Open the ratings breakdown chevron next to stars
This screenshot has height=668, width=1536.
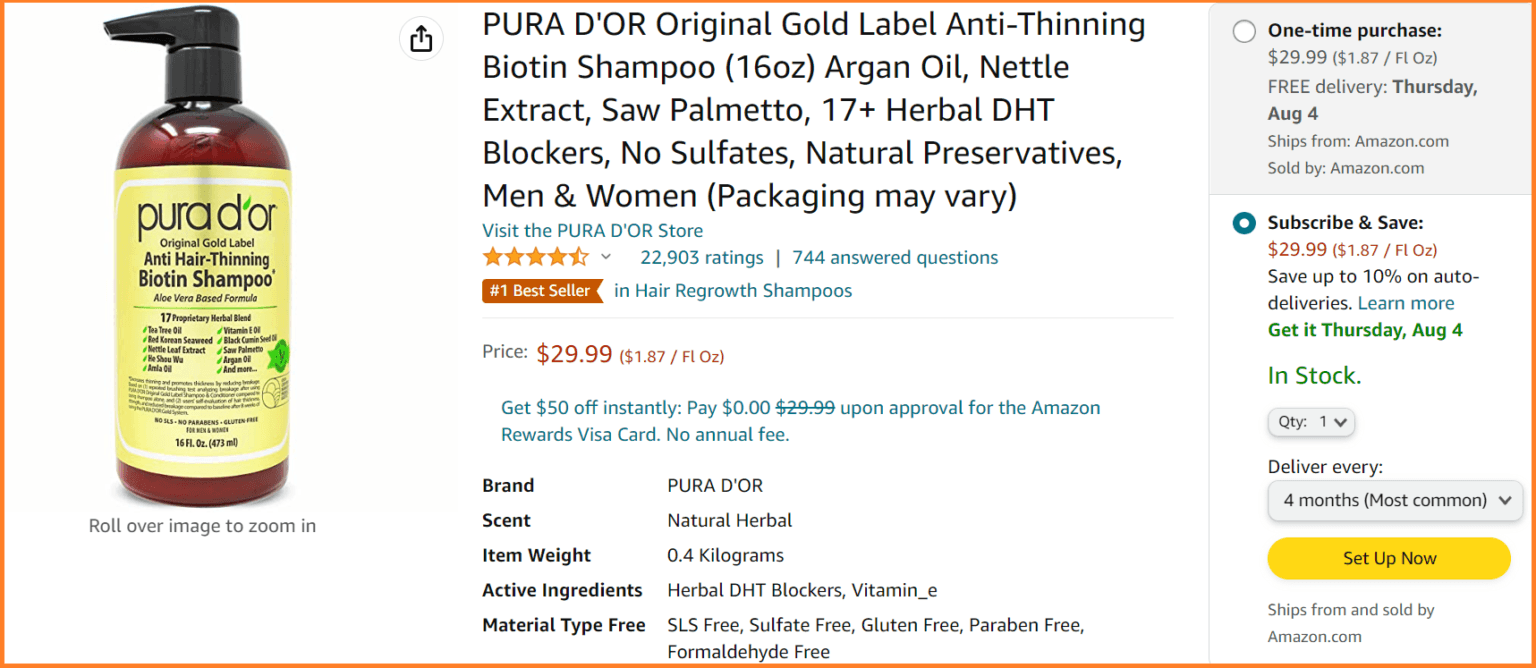tap(605, 257)
